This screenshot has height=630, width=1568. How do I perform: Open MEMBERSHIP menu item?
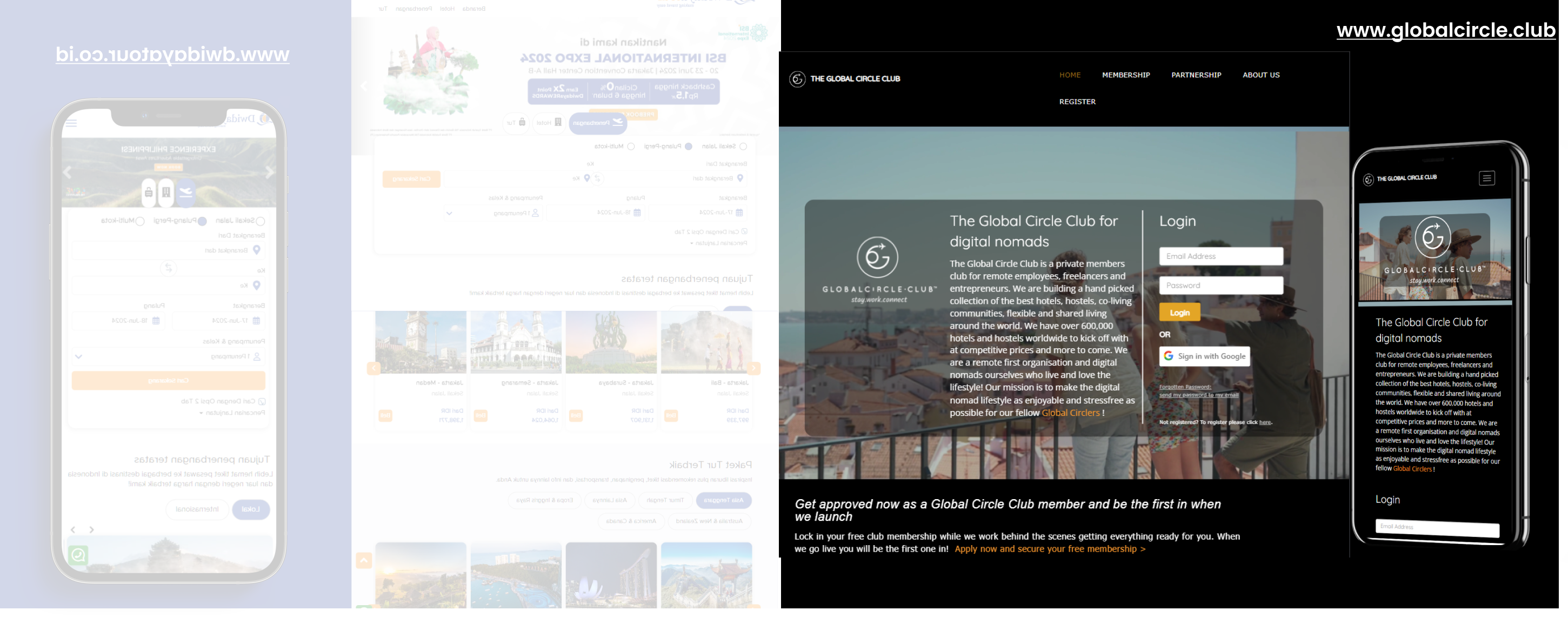tap(1125, 75)
